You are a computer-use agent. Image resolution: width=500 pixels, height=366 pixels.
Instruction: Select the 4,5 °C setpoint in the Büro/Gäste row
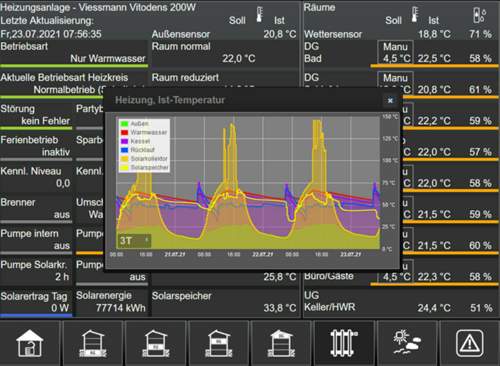coord(396,277)
